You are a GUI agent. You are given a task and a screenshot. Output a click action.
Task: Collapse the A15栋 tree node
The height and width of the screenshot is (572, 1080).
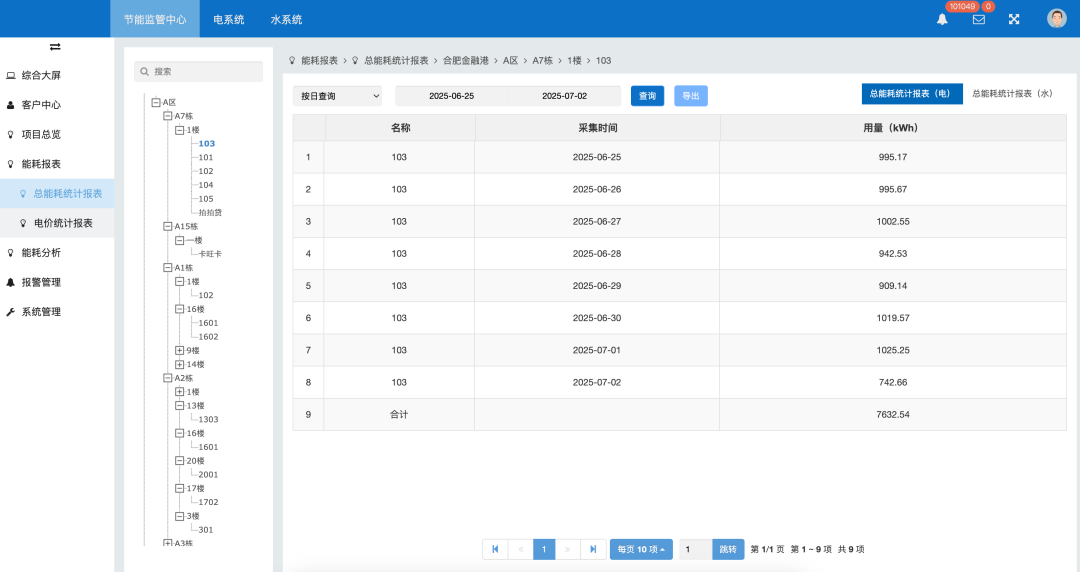point(167,226)
